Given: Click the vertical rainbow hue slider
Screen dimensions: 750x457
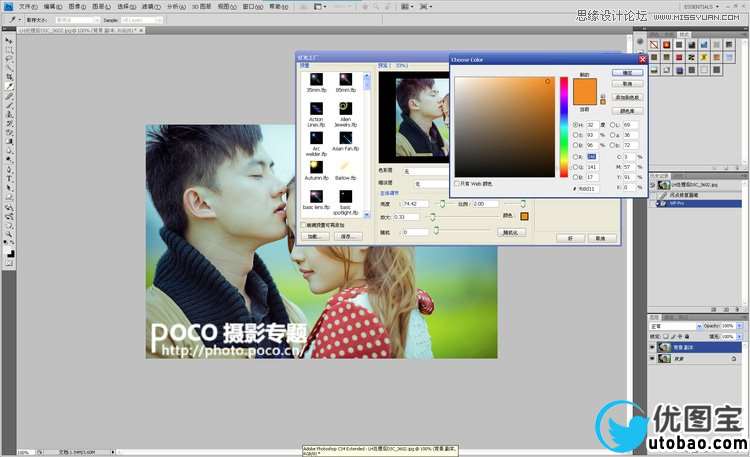Looking at the screenshot, I should pos(564,127).
